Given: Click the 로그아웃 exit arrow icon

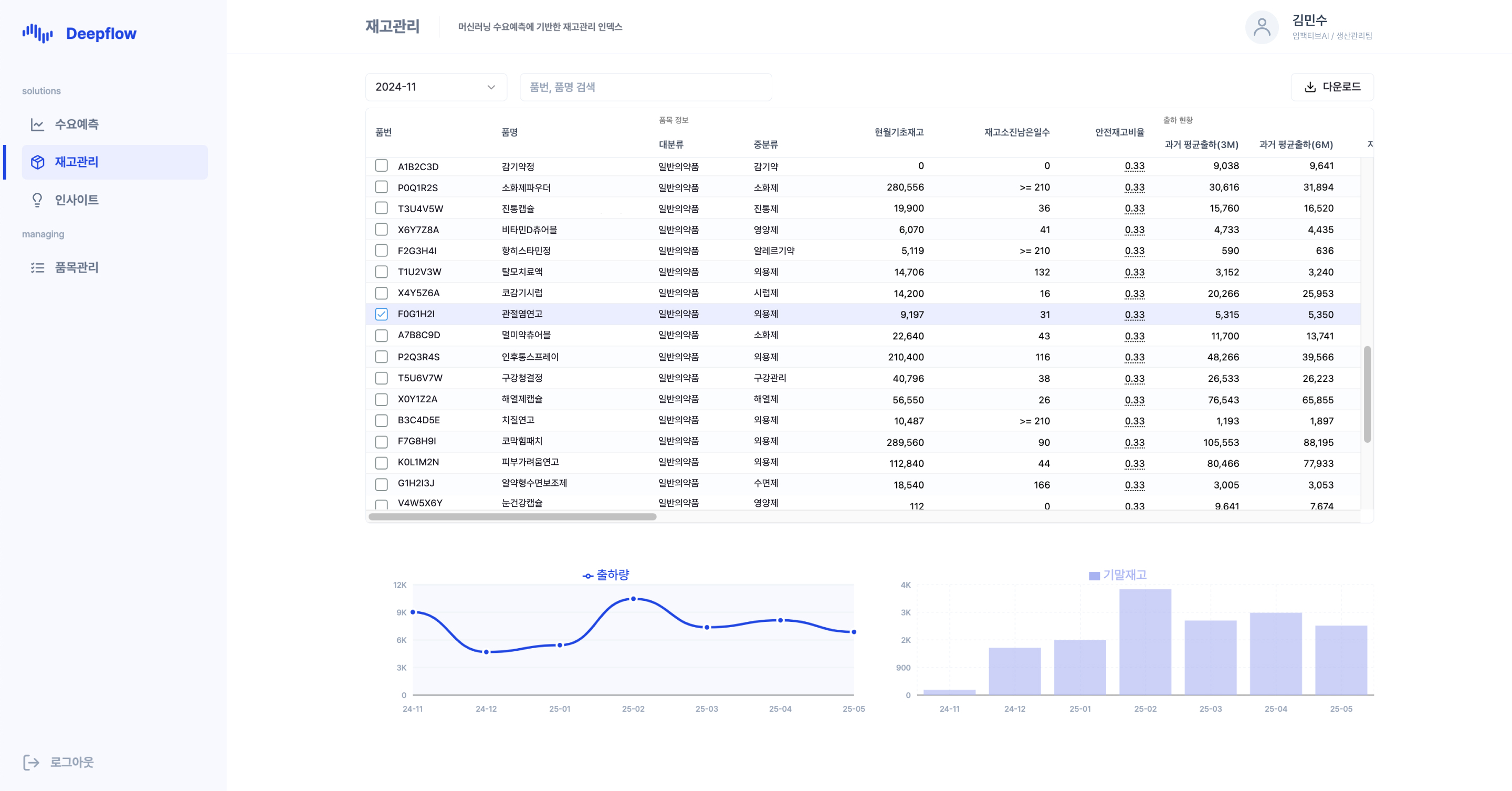Looking at the screenshot, I should tap(31, 762).
